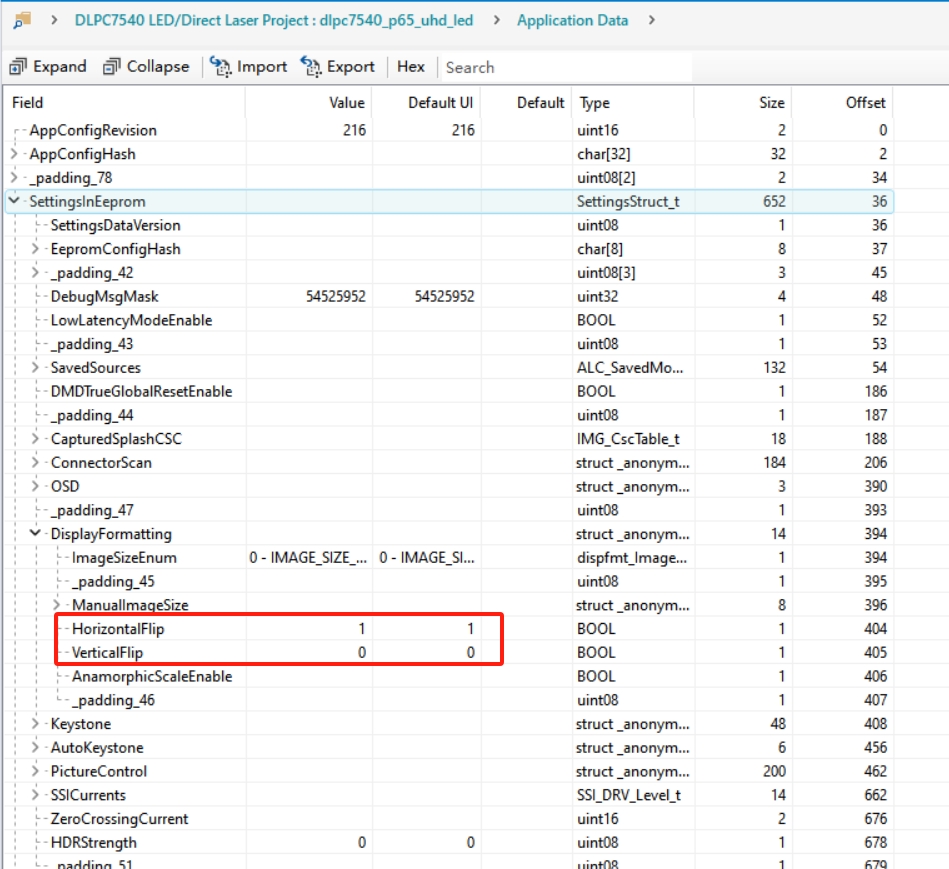This screenshot has height=869, width=949.
Task: Click into the Search field
Action: 566,67
